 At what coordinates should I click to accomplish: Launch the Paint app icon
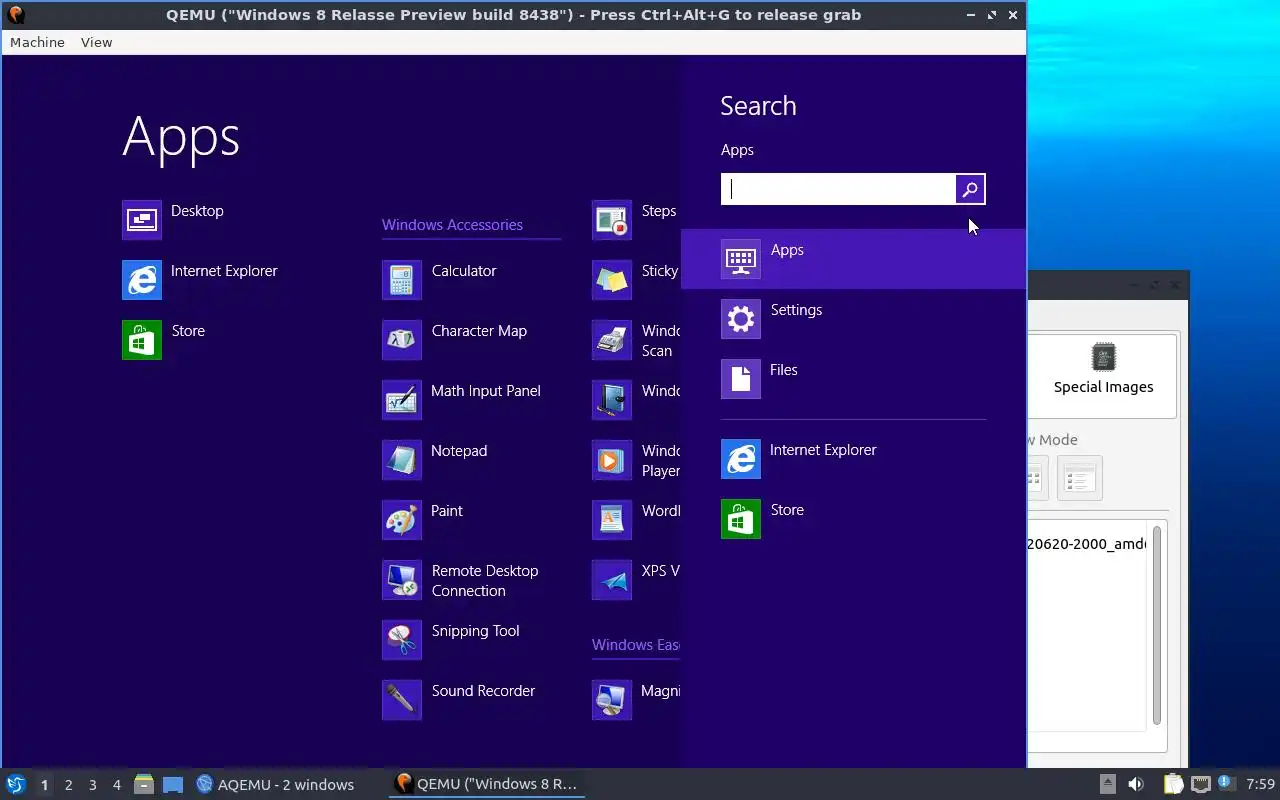point(402,520)
